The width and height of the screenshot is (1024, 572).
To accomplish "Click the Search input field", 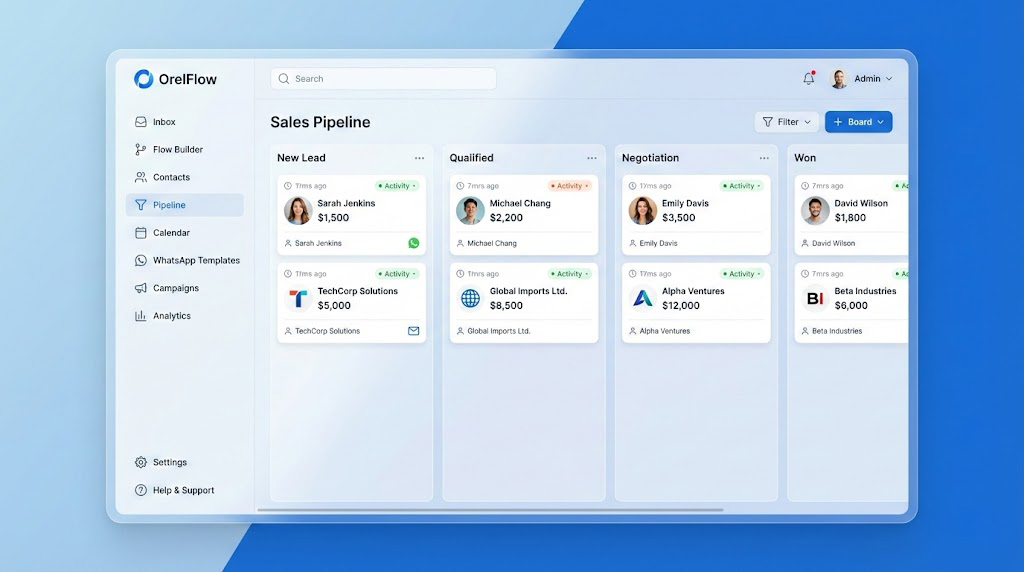I will click(383, 79).
